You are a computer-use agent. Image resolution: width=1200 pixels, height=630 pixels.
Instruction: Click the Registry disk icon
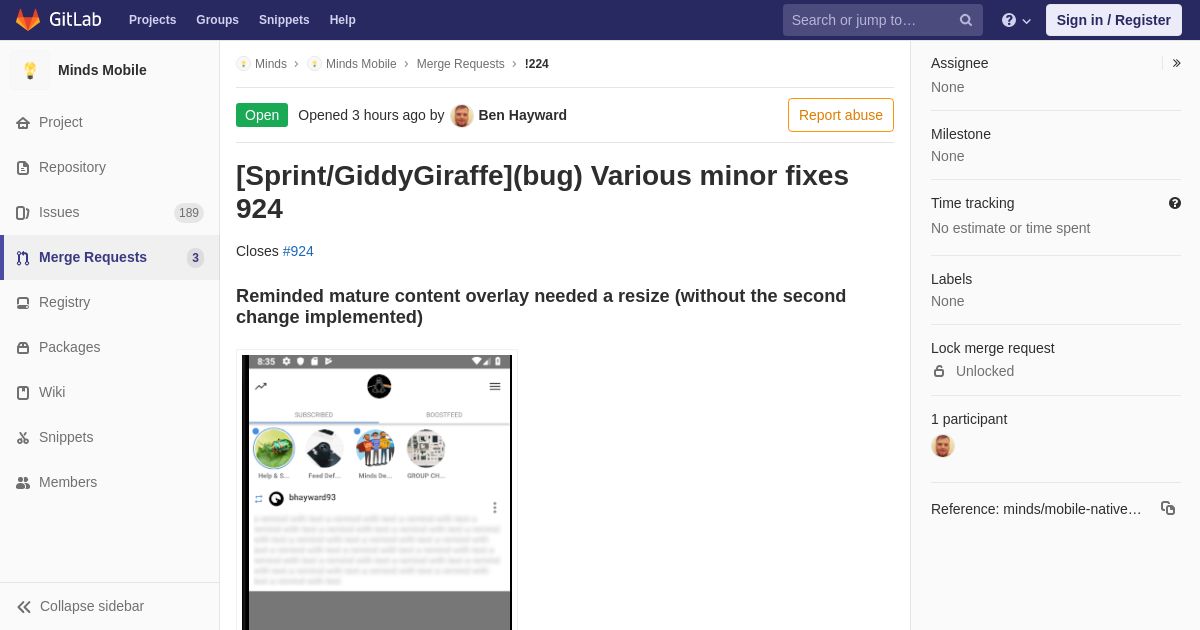click(x=23, y=302)
